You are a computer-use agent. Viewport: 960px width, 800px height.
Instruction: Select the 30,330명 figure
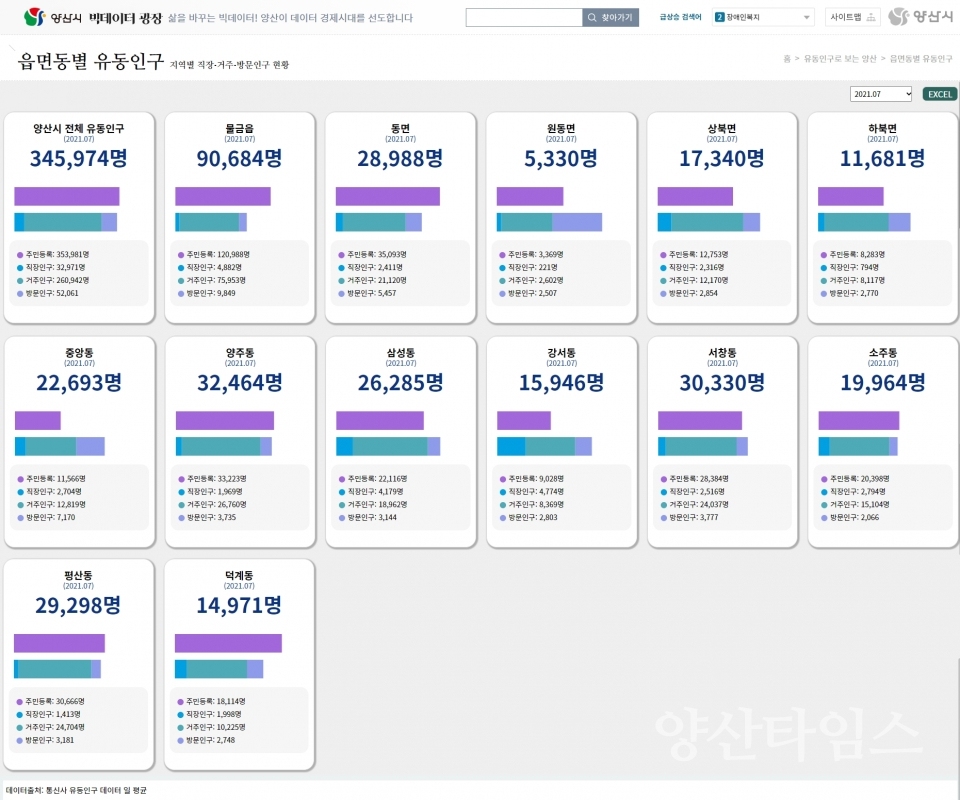(722, 383)
